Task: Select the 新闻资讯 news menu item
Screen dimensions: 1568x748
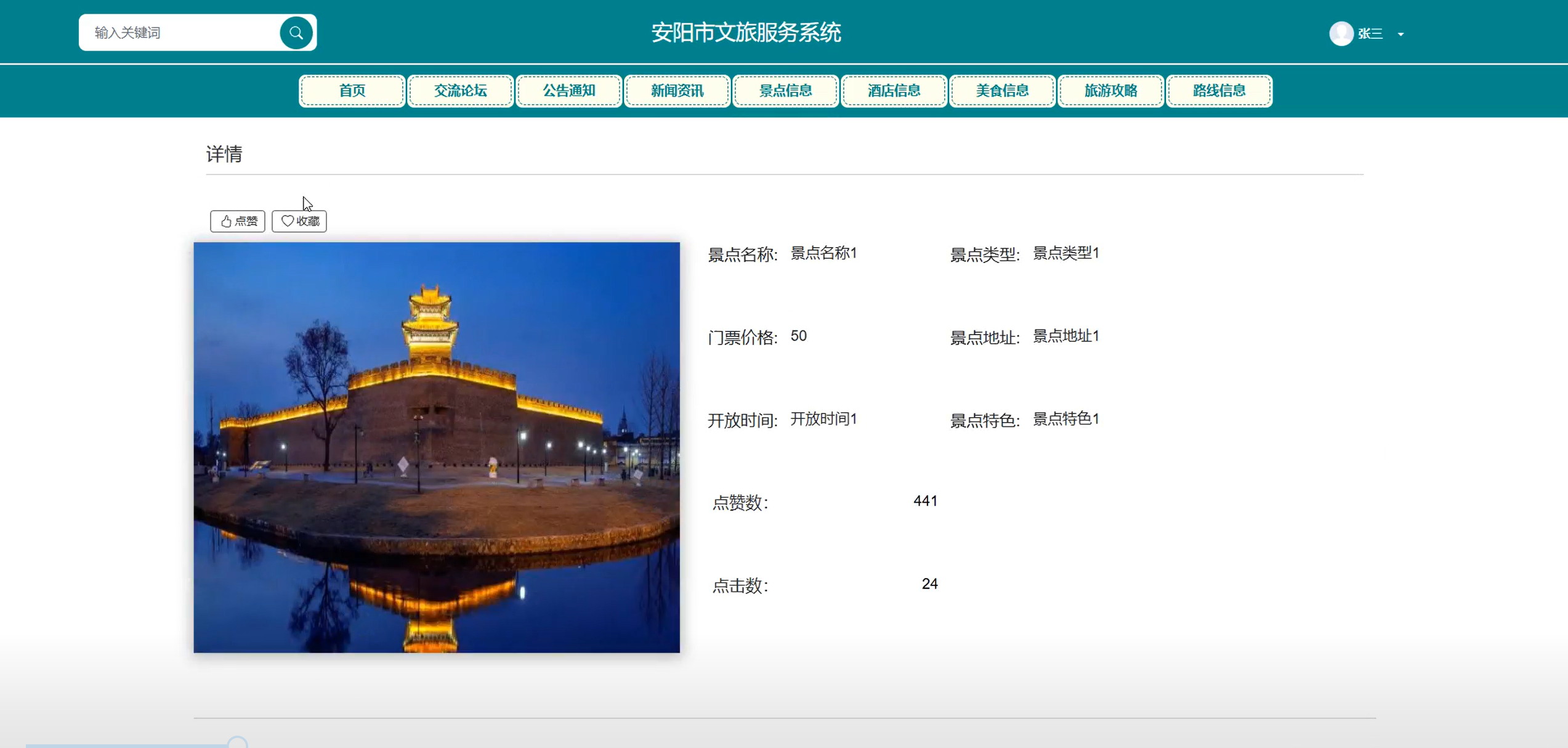Action: click(x=677, y=91)
